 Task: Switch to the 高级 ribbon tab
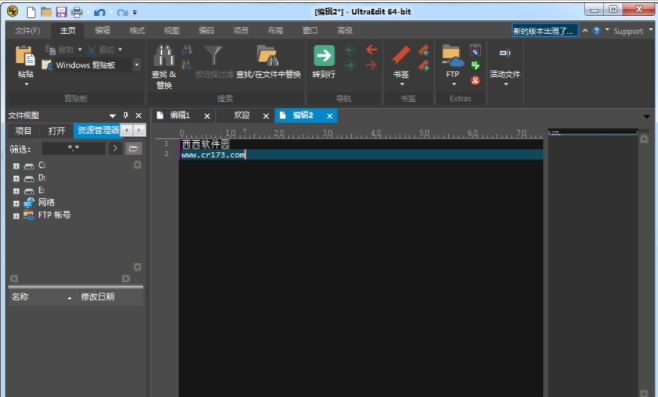point(345,31)
